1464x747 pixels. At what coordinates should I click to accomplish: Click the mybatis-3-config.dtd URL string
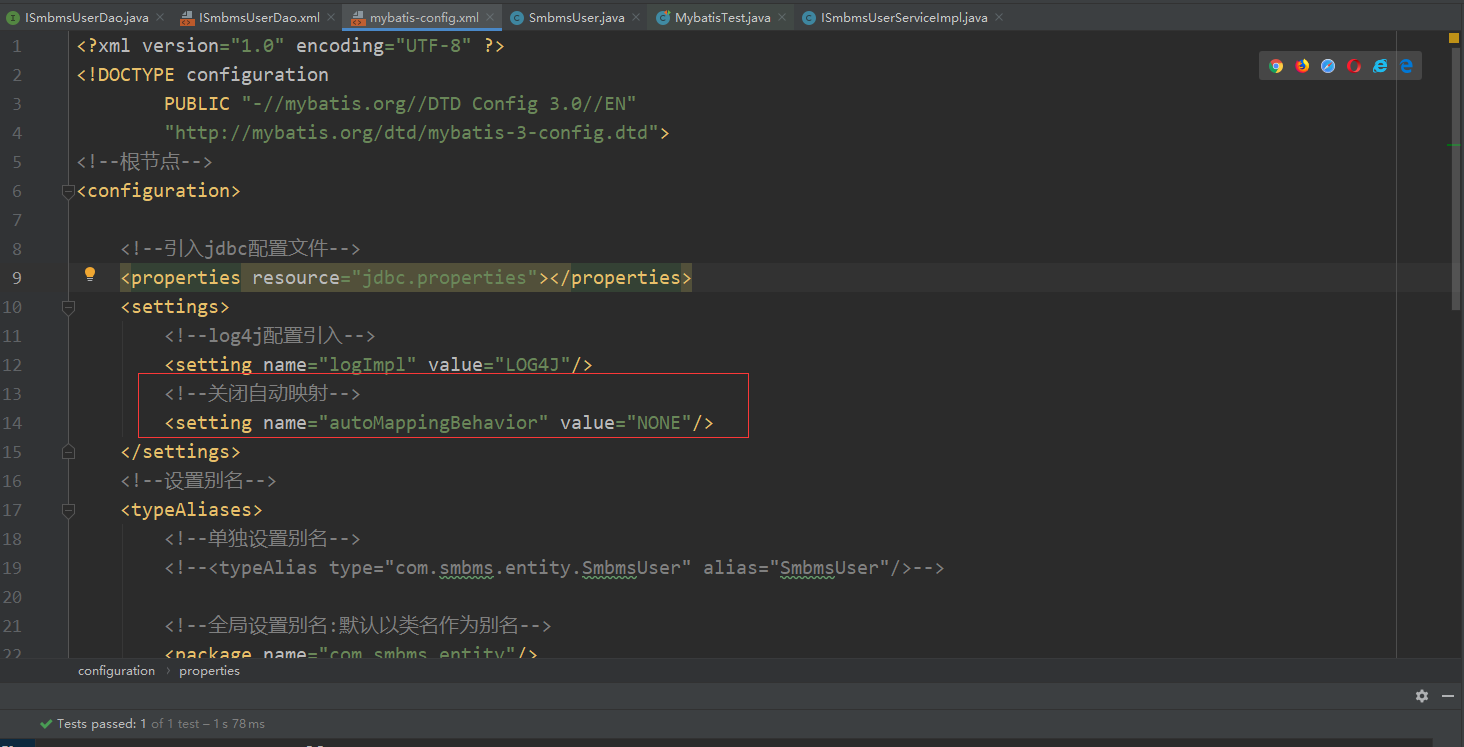(x=412, y=133)
